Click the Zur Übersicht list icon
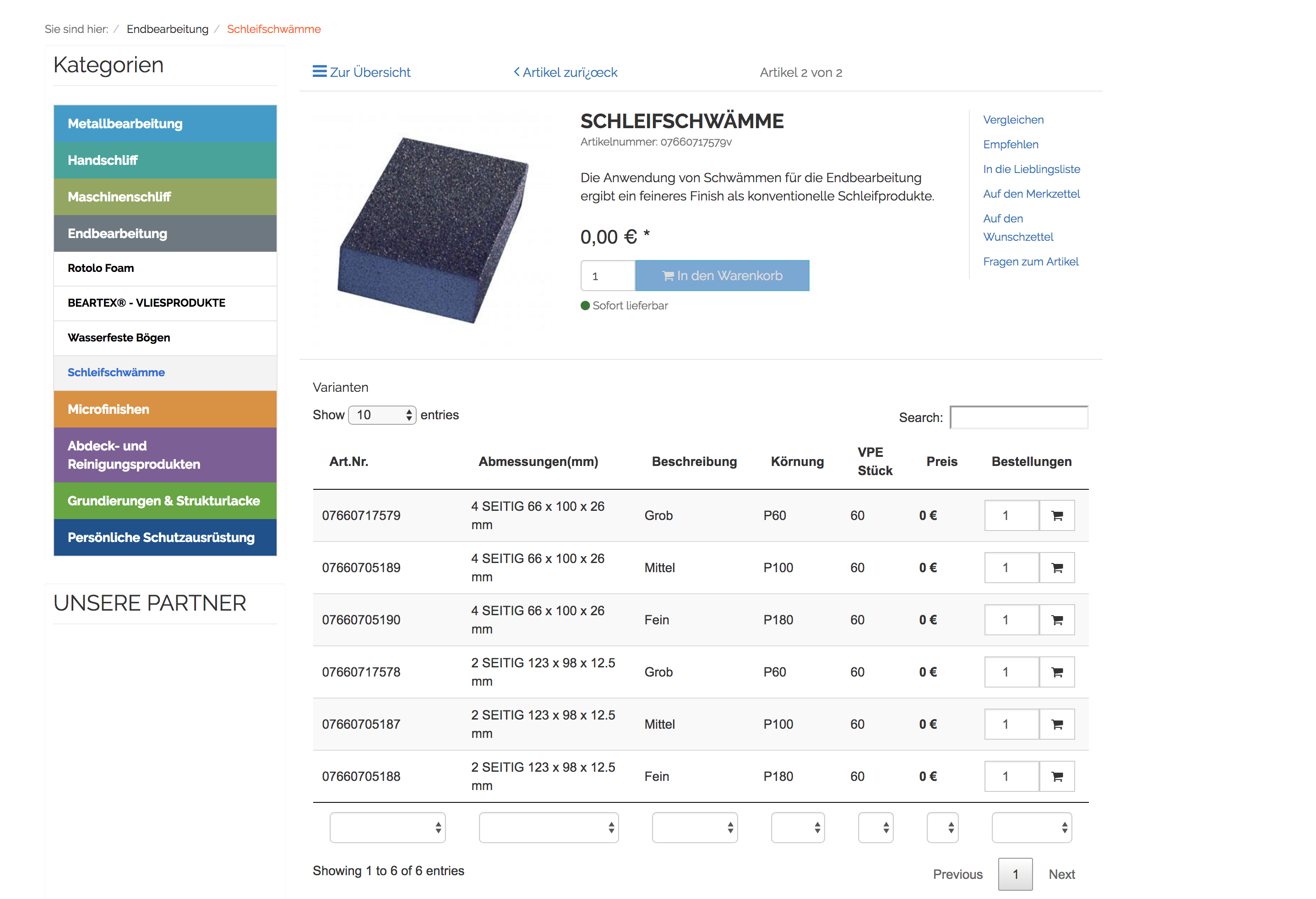The height and width of the screenshot is (899, 1316). [319, 71]
